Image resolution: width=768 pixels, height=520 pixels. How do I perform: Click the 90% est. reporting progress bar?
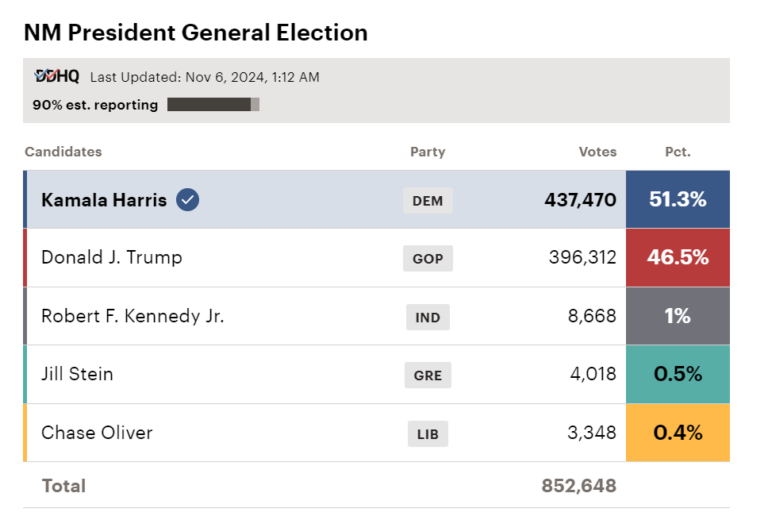(x=213, y=104)
